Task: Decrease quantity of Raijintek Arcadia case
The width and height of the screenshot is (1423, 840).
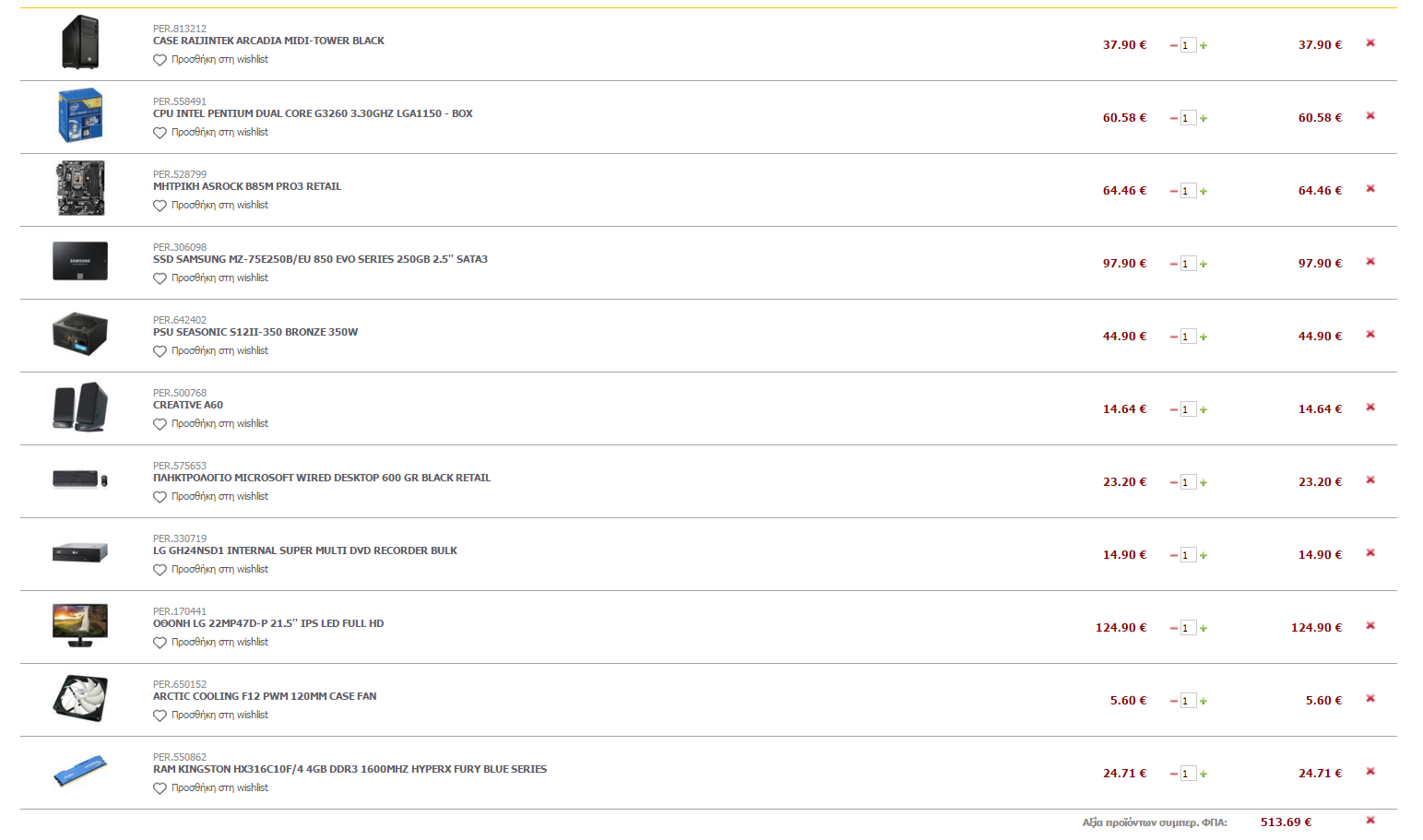Action: pos(1174,45)
